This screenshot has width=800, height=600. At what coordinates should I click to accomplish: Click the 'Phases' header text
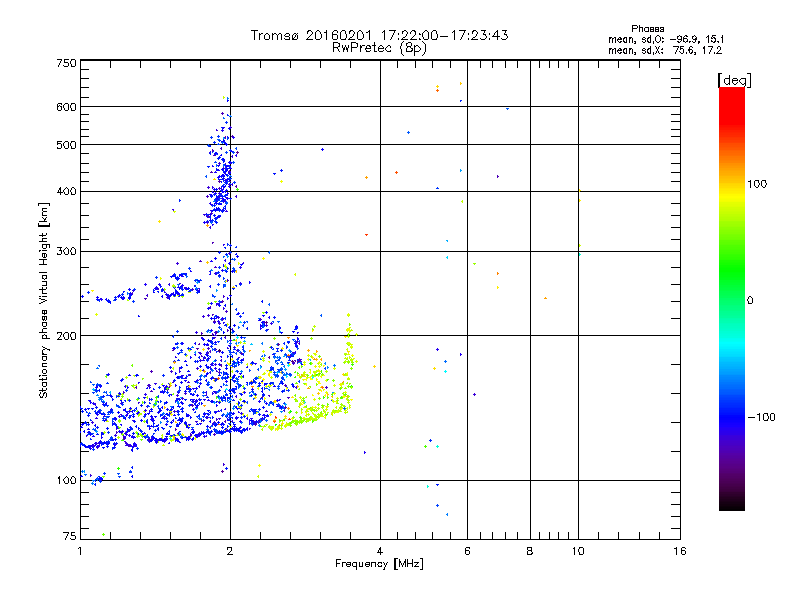pos(647,29)
